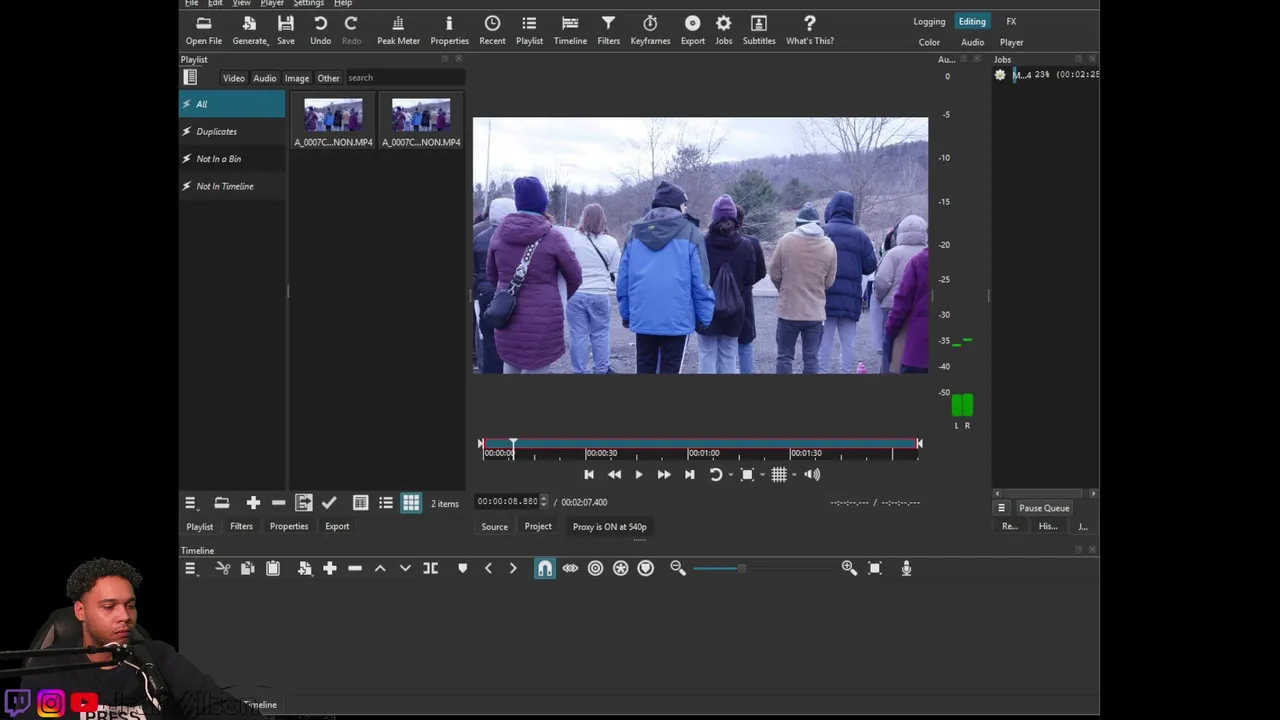Filter playlist by Audio
Viewport: 1280px width, 720px height.
(264, 78)
